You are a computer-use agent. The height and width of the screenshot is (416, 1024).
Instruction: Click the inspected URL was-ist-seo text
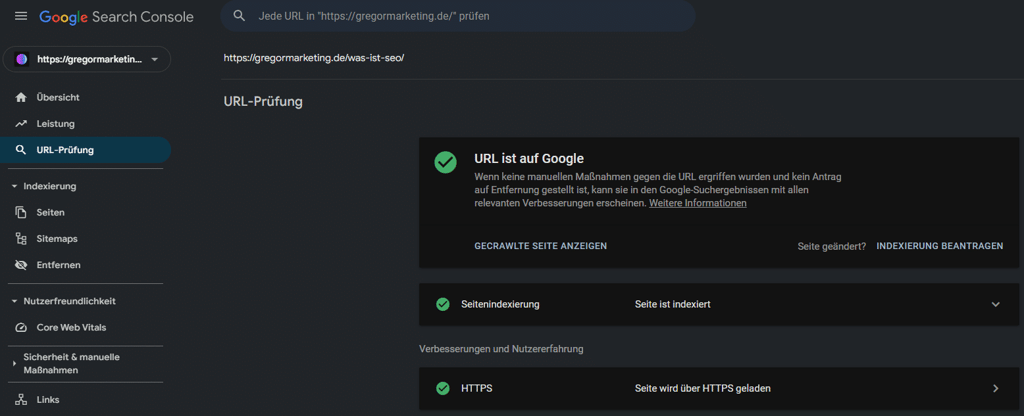point(314,57)
